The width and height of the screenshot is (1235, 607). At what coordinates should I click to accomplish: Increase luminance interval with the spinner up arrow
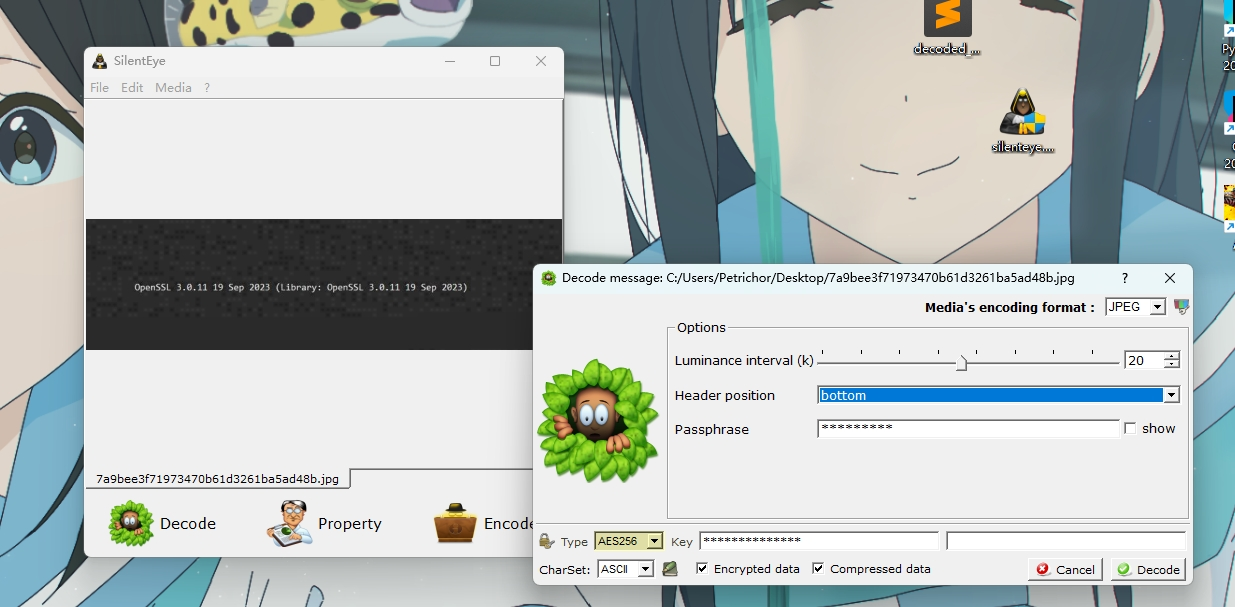pyautogui.click(x=1171, y=356)
